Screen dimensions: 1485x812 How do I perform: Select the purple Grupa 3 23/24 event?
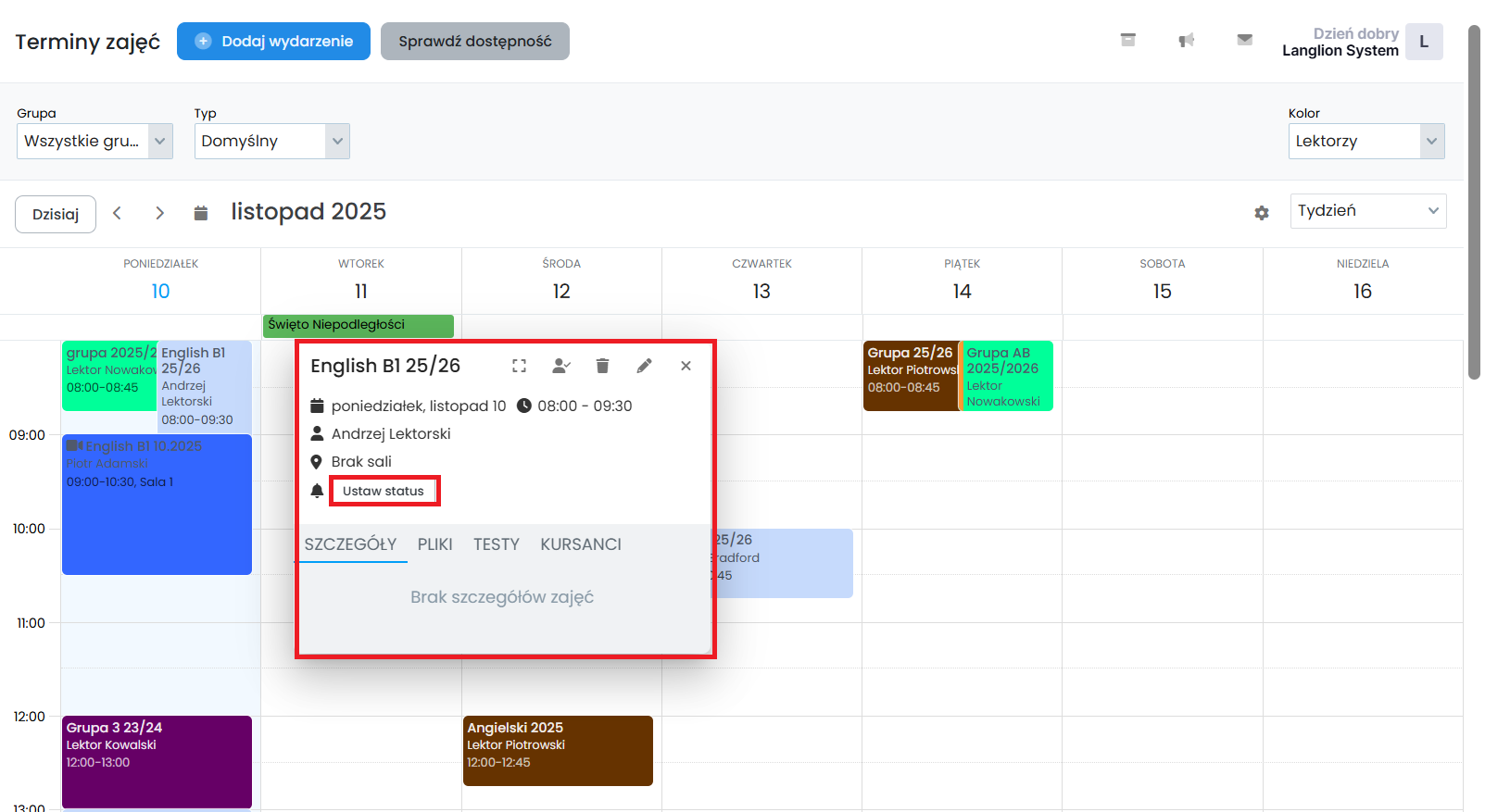coord(157,761)
